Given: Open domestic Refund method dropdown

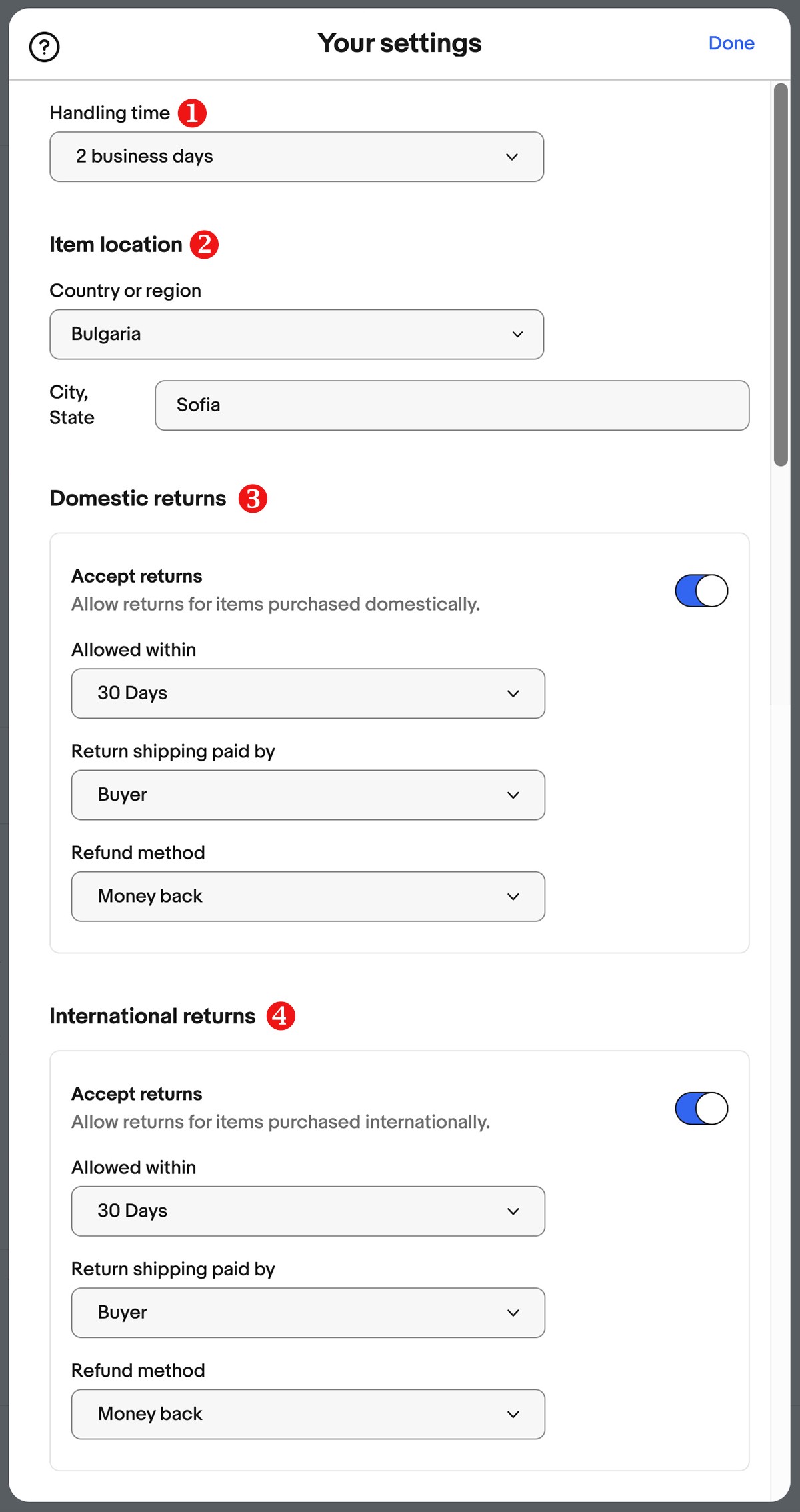Looking at the screenshot, I should (308, 897).
